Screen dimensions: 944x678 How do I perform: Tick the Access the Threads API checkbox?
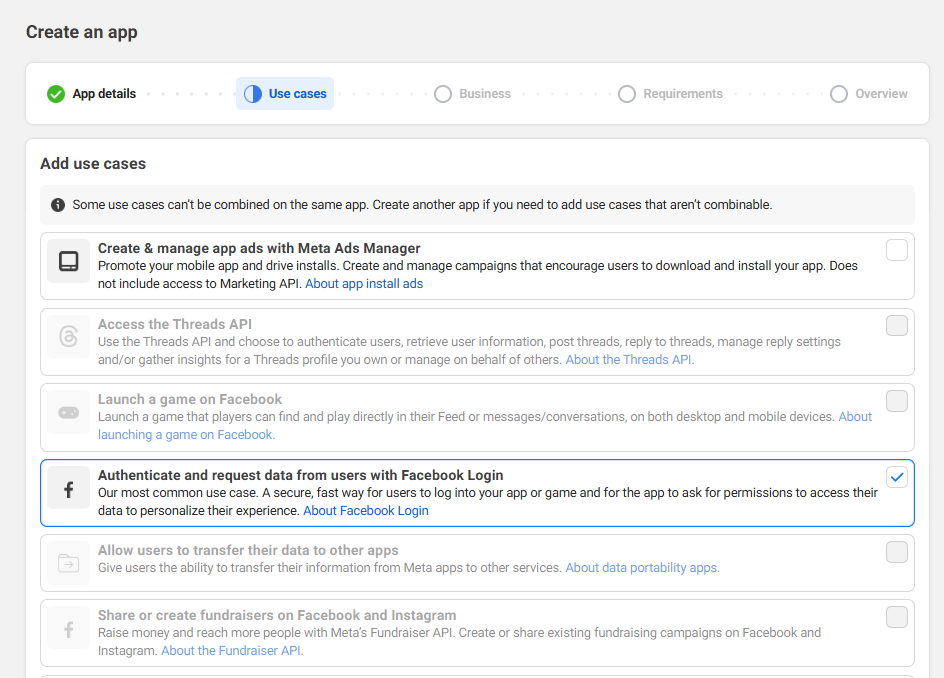pos(897,325)
